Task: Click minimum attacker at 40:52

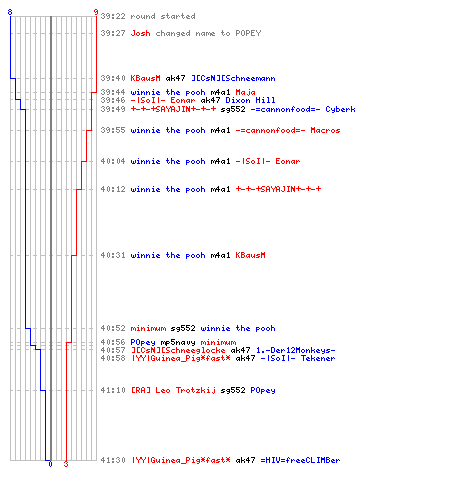Action: point(148,328)
